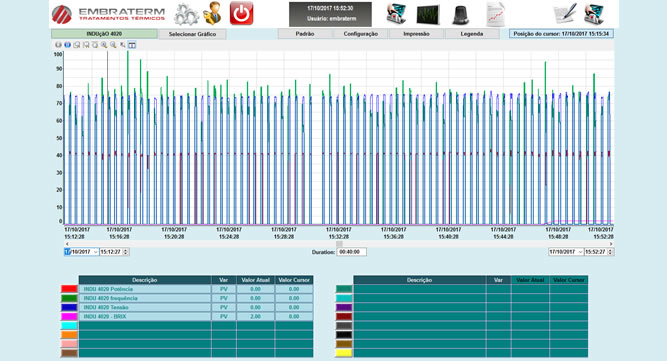The height and width of the screenshot is (361, 667).
Task: Click the document report chart icon
Action: click(x=496, y=14)
